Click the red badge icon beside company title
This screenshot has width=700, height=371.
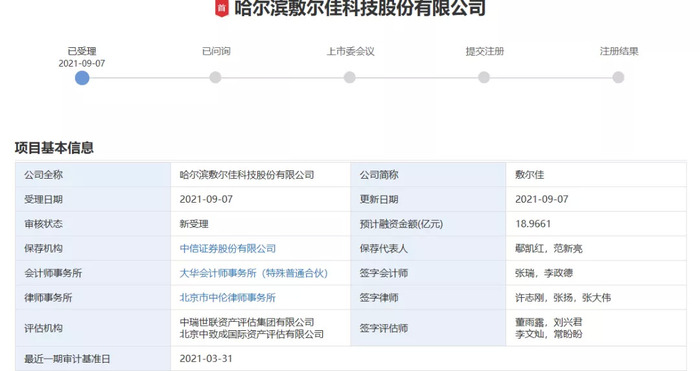[x=221, y=8]
